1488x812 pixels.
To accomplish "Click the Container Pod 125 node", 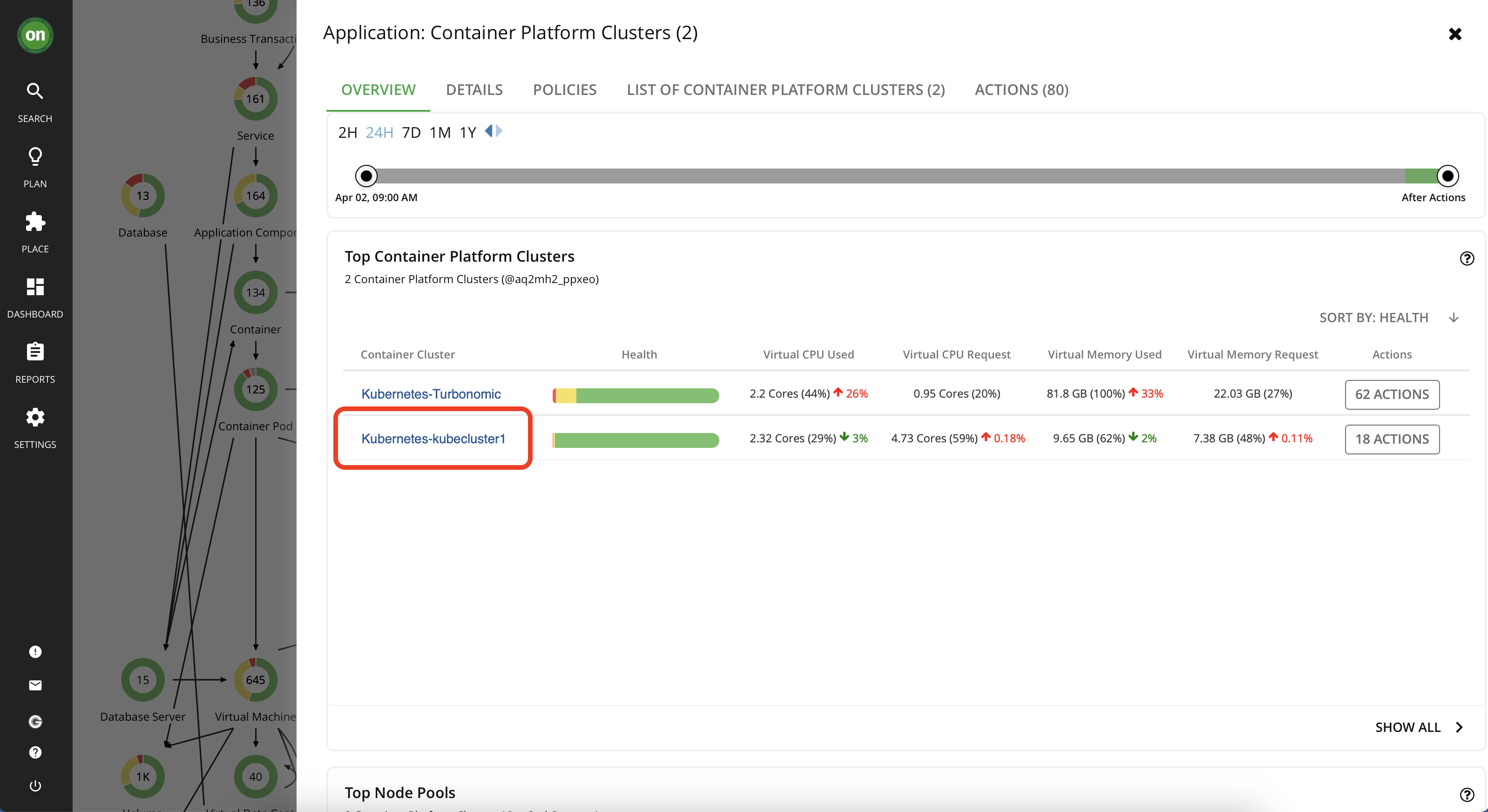I will coord(255,389).
